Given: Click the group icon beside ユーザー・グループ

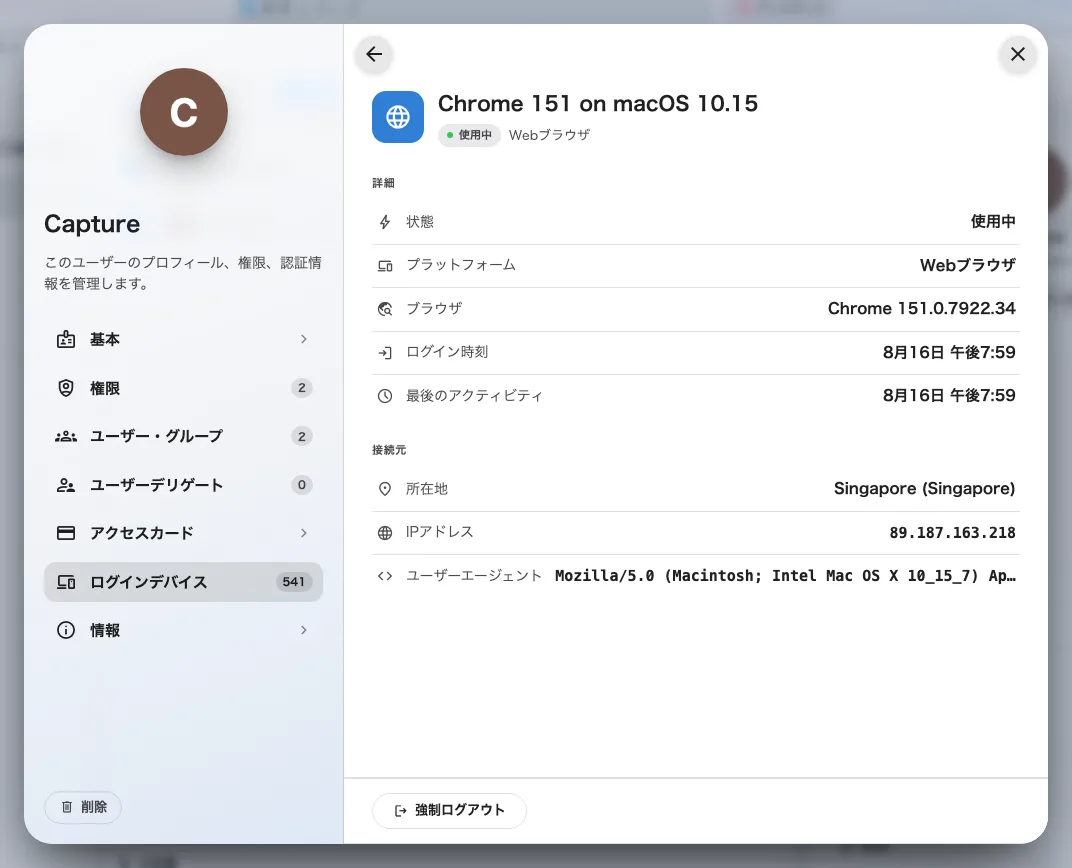Looking at the screenshot, I should (66, 436).
